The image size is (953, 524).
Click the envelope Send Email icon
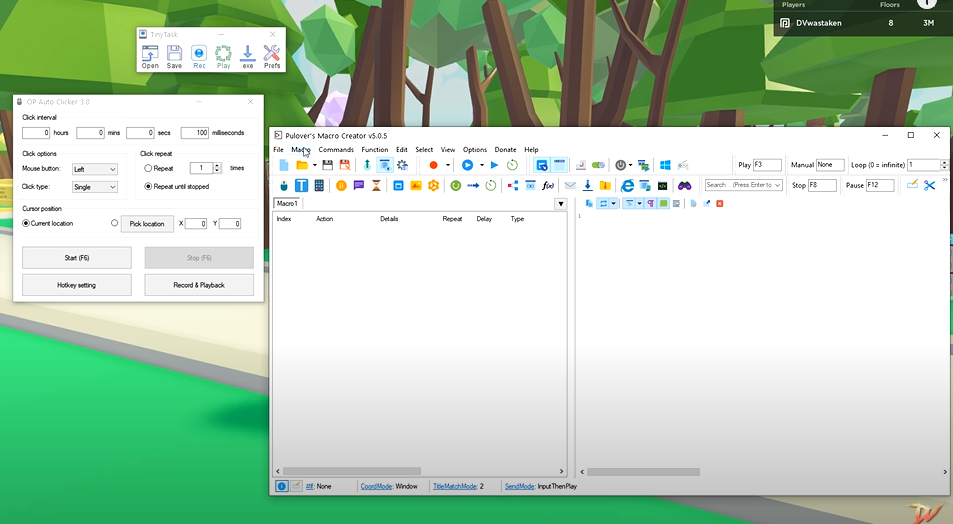point(570,185)
